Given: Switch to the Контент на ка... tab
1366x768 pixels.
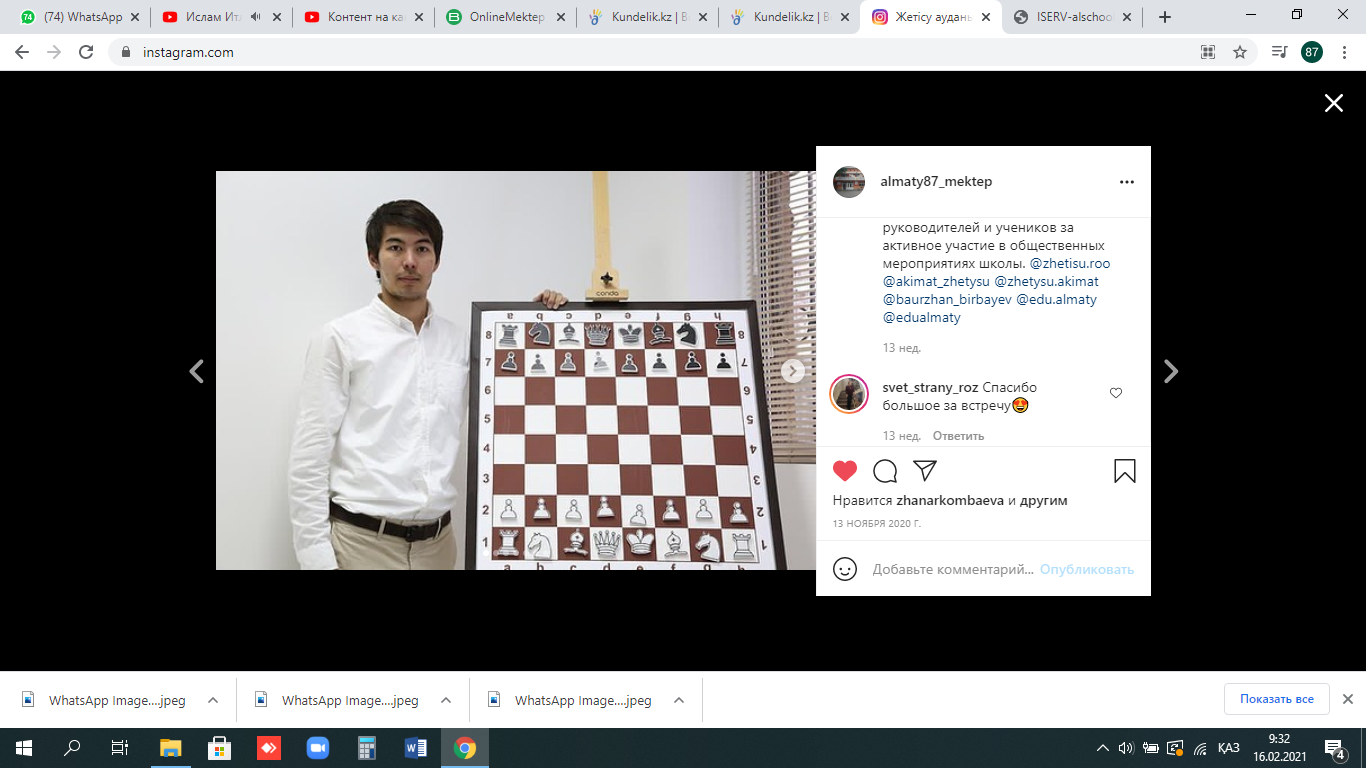Looking at the screenshot, I should 364,17.
